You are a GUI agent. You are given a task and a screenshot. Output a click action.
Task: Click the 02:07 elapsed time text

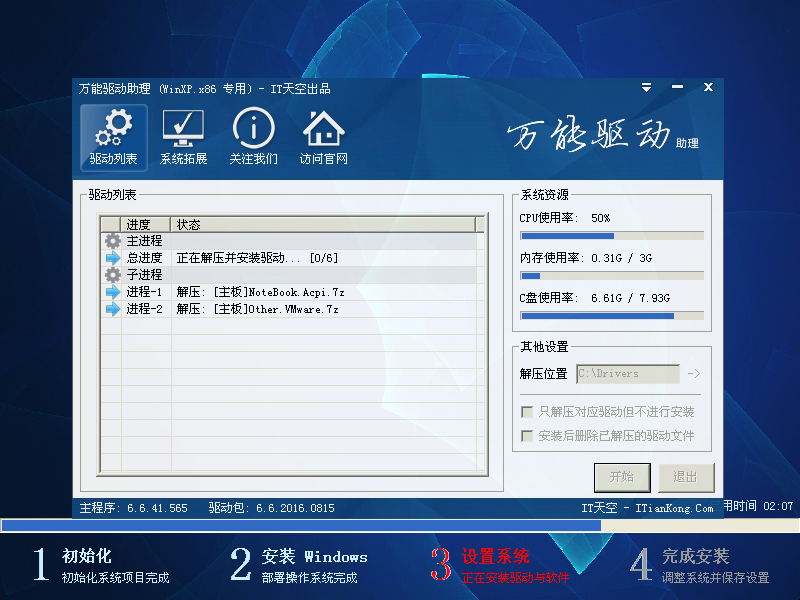pos(779,506)
